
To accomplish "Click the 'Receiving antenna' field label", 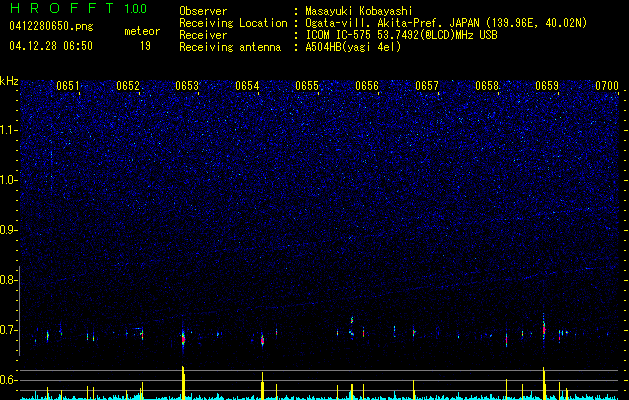I will coord(230,47).
